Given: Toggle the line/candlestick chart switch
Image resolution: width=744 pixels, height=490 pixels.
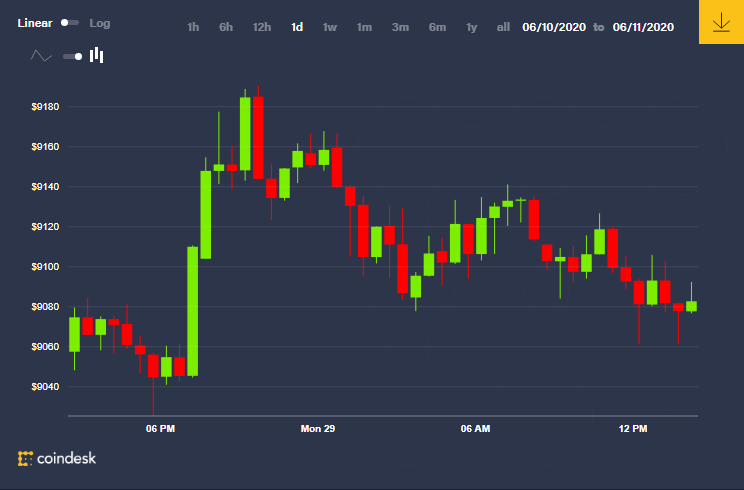Looking at the screenshot, I should (x=73, y=56).
